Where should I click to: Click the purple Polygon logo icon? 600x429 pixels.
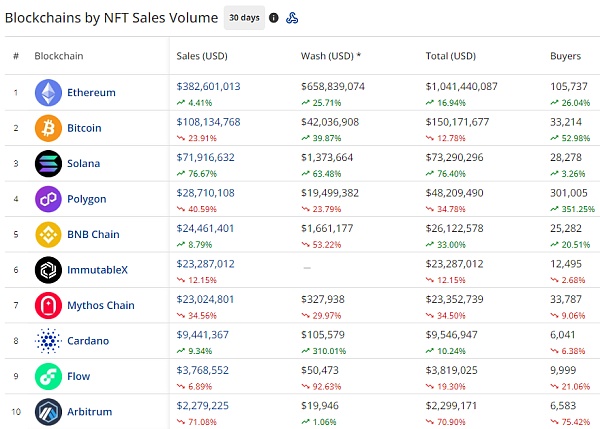pos(48,199)
